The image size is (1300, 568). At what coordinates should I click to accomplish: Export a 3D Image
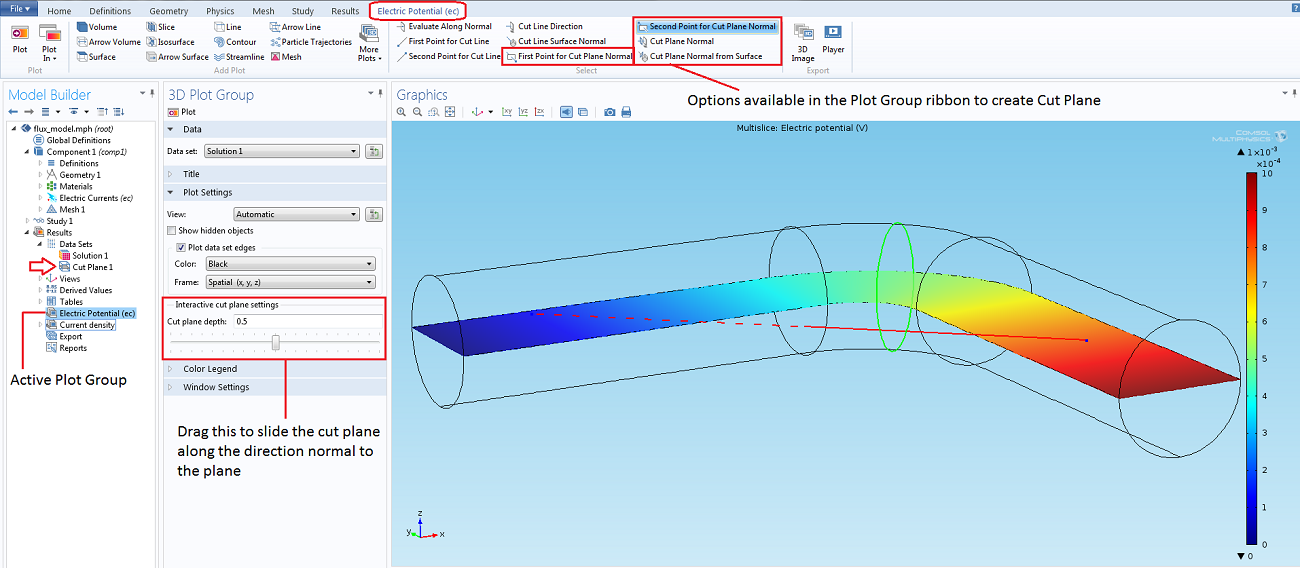click(803, 44)
